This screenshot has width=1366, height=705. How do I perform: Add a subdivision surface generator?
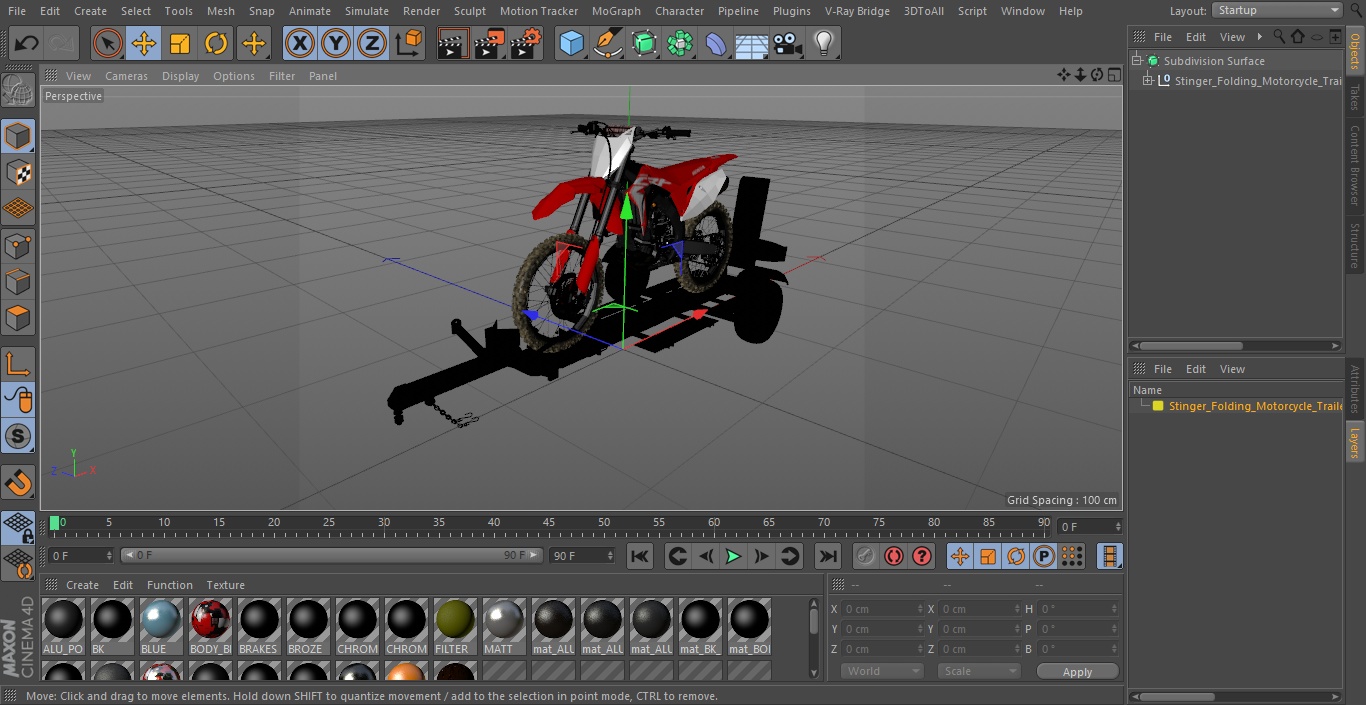[644, 43]
